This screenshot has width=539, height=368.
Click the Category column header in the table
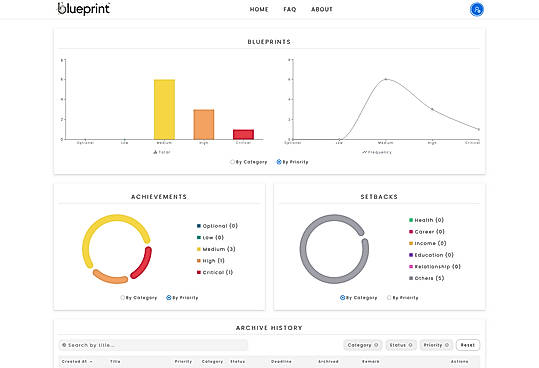point(212,361)
